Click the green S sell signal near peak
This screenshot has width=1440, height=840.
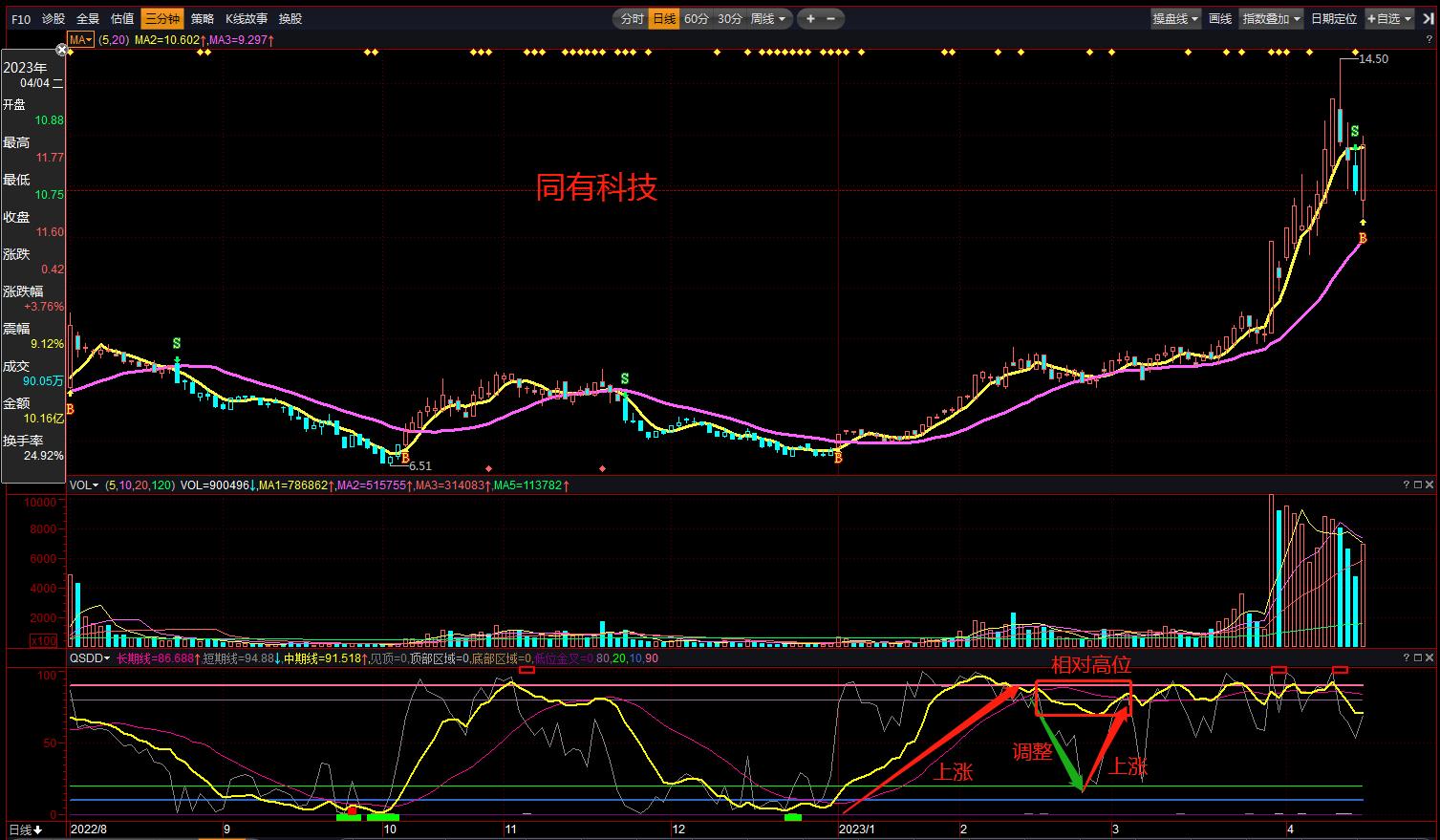[x=1354, y=132]
